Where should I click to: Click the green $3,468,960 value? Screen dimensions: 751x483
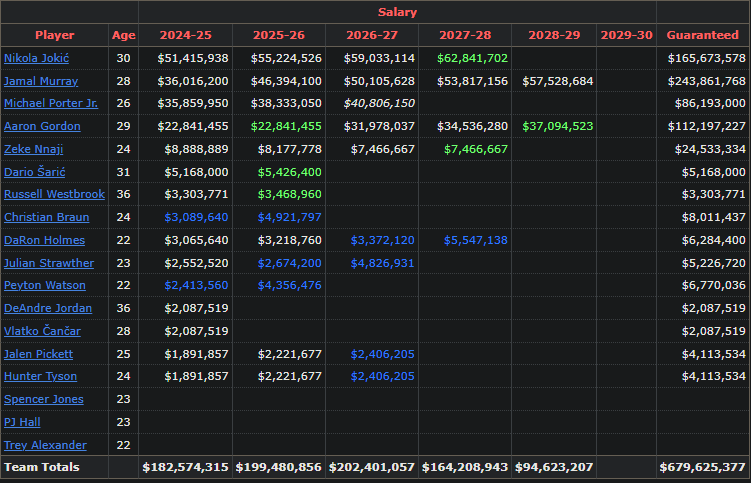290,194
